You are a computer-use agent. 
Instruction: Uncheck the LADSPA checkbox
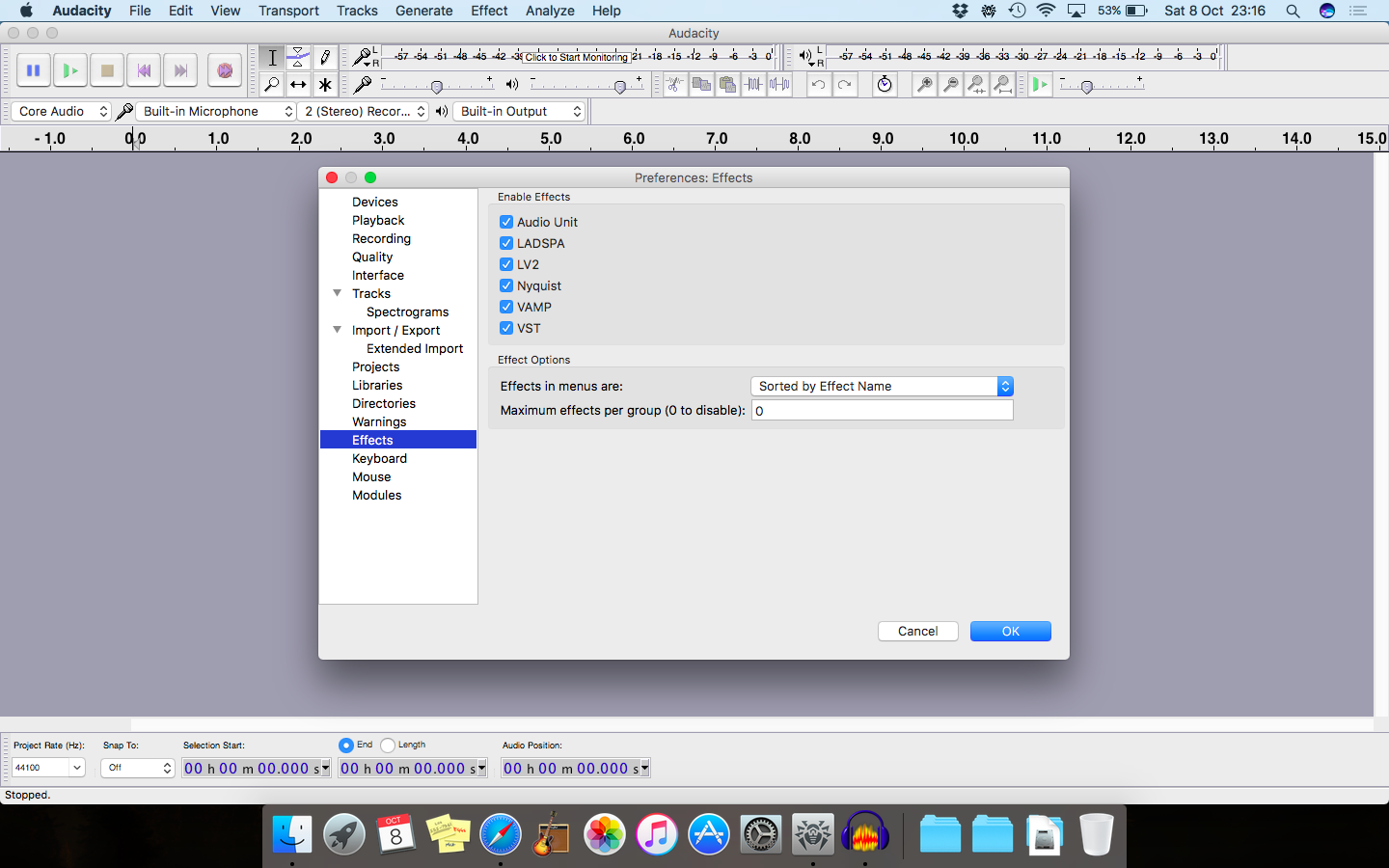point(506,243)
